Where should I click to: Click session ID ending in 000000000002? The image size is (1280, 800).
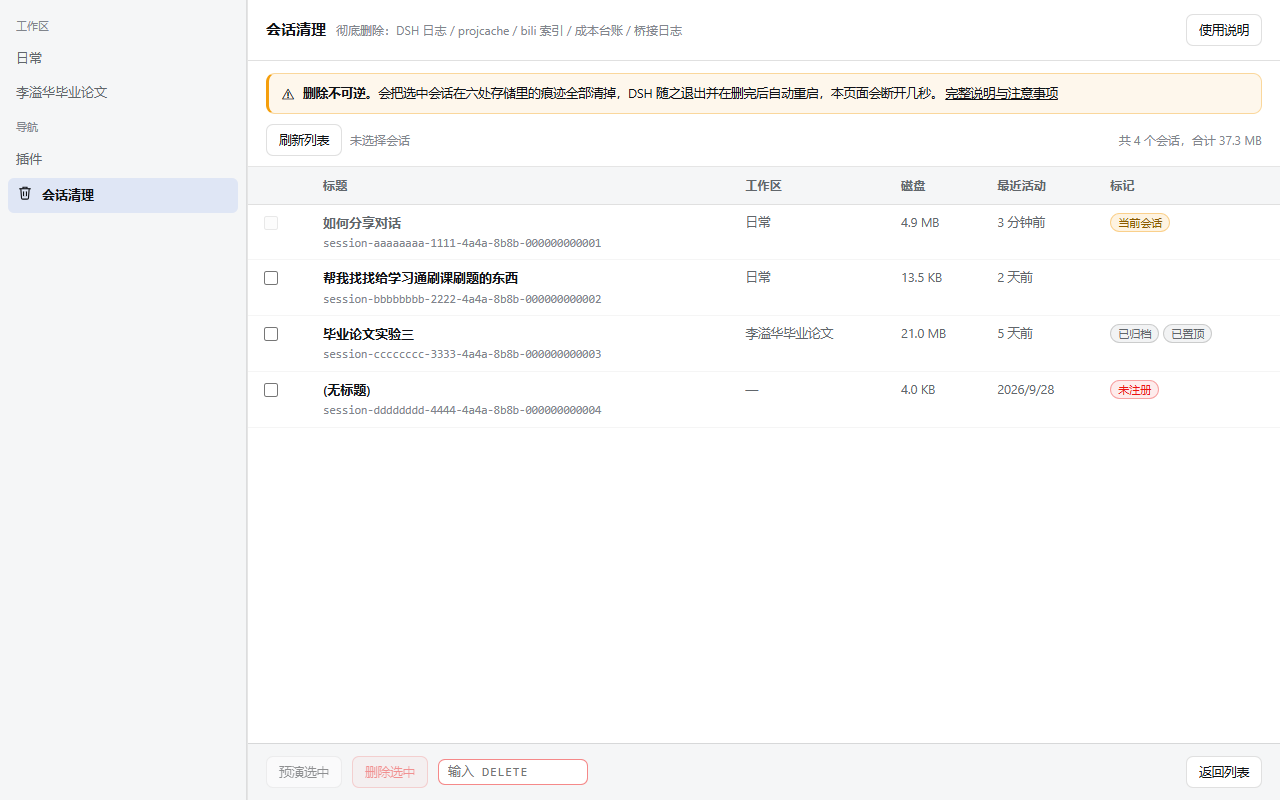[x=462, y=299]
